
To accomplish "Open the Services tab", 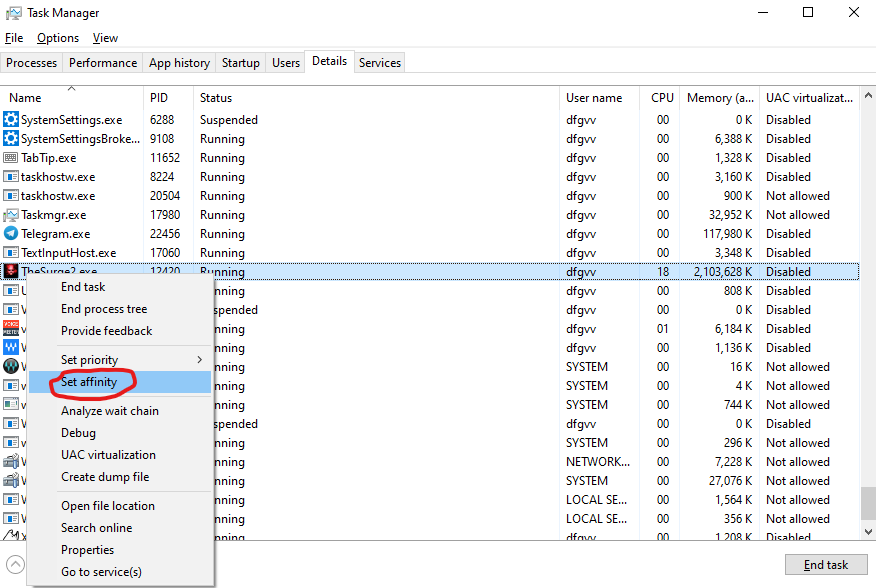I will (x=380, y=63).
